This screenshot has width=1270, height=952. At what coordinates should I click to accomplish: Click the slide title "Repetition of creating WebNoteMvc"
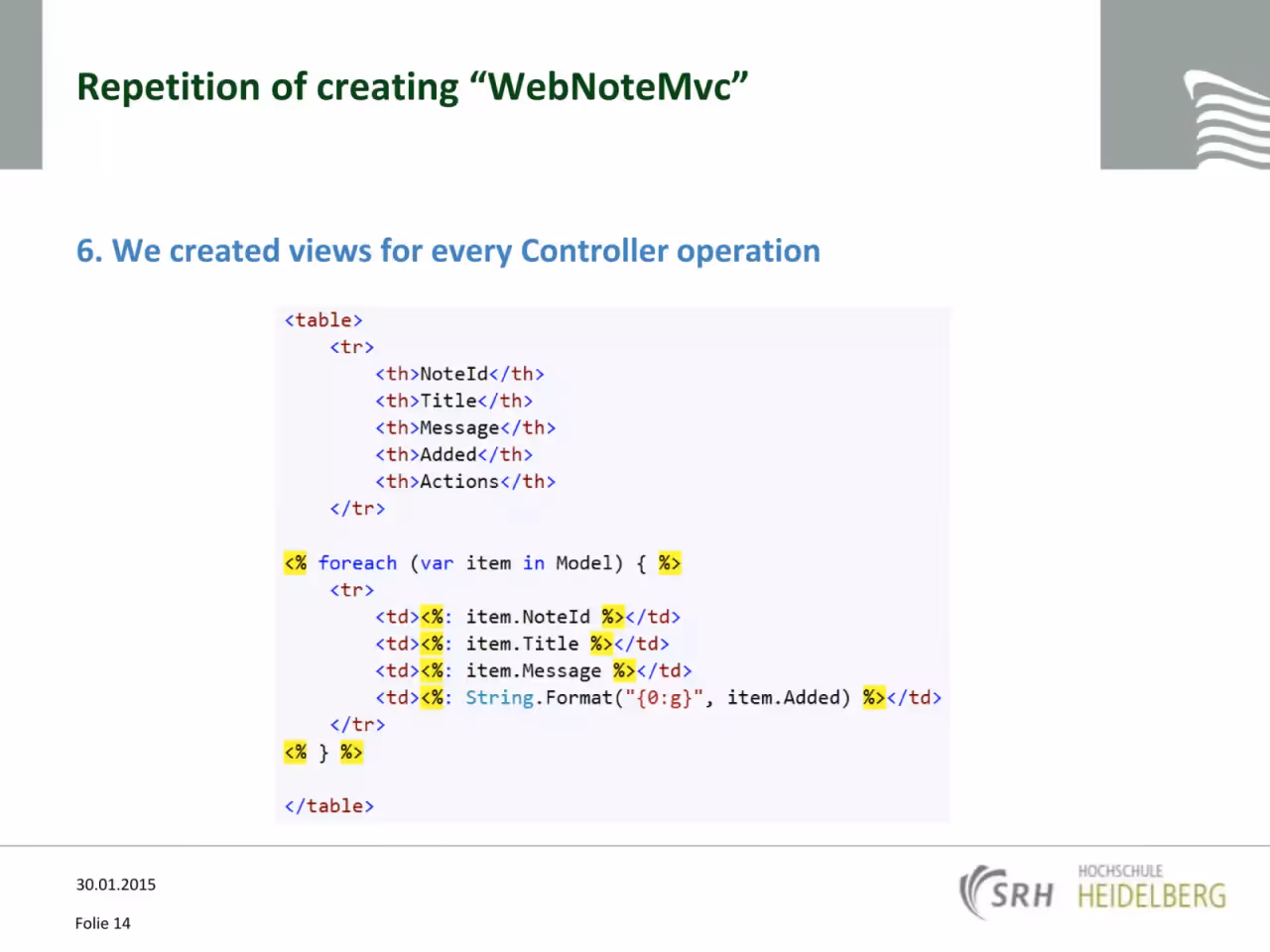(413, 87)
